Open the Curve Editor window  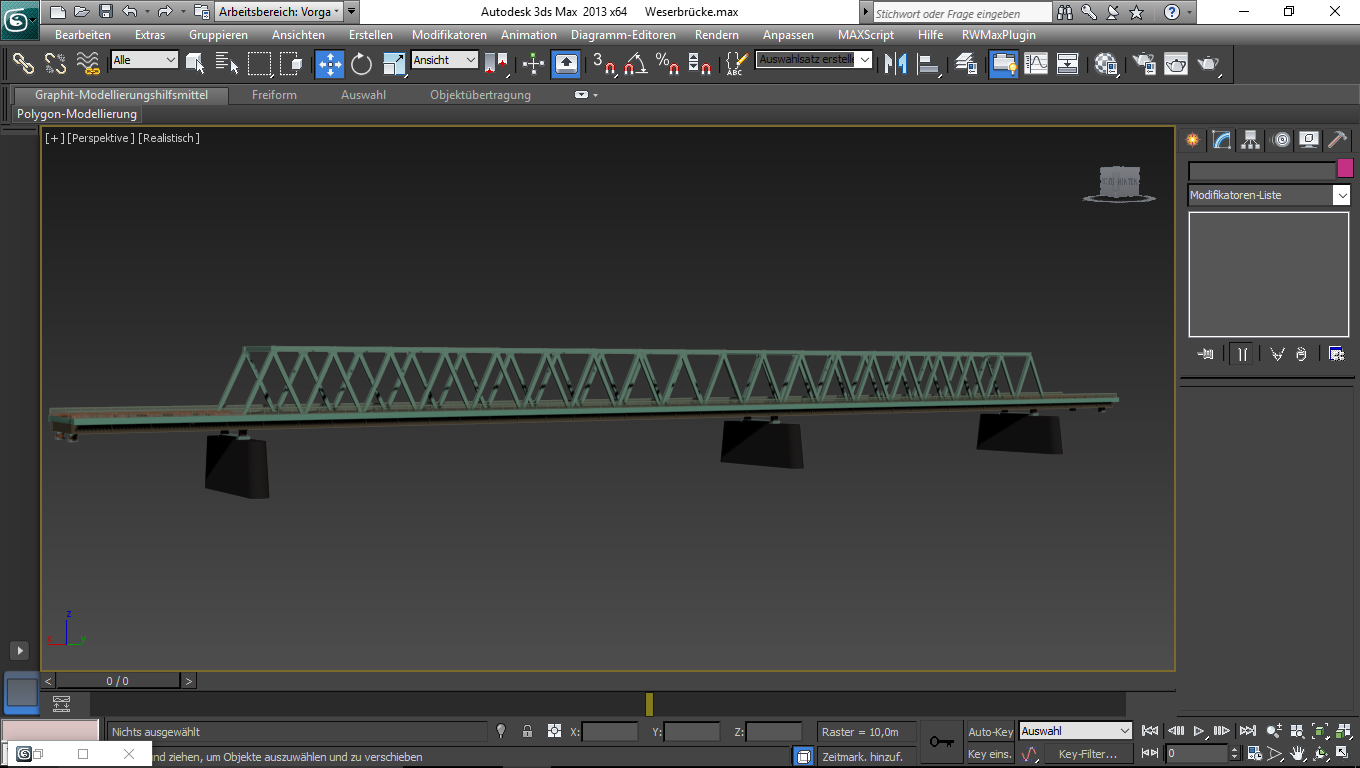[1036, 64]
